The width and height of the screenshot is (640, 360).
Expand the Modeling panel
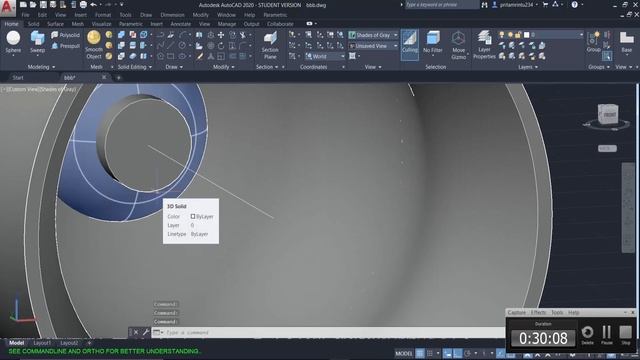41,67
